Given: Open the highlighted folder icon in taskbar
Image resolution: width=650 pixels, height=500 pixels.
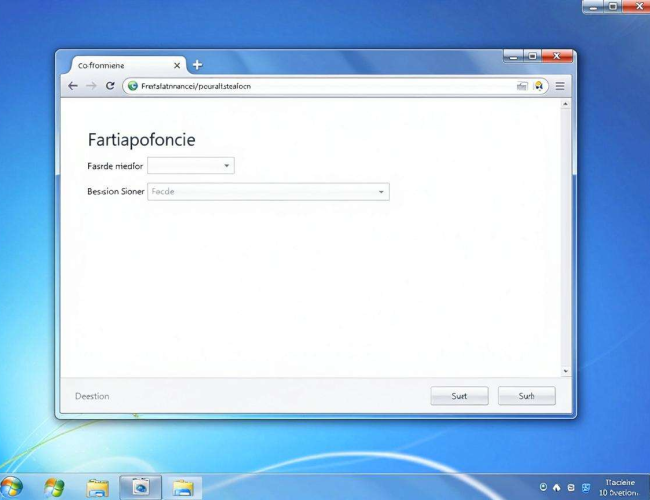Looking at the screenshot, I should (x=183, y=488).
